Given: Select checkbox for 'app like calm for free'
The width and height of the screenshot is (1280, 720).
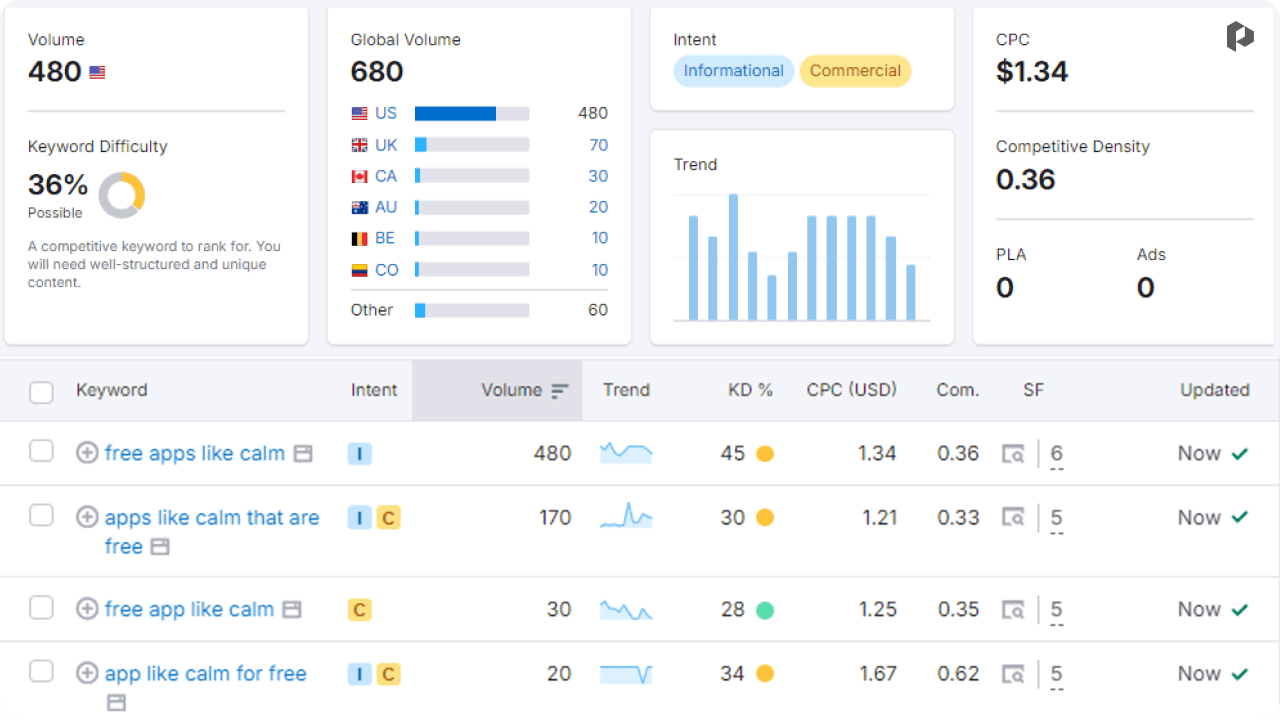Looking at the screenshot, I should point(41,671).
